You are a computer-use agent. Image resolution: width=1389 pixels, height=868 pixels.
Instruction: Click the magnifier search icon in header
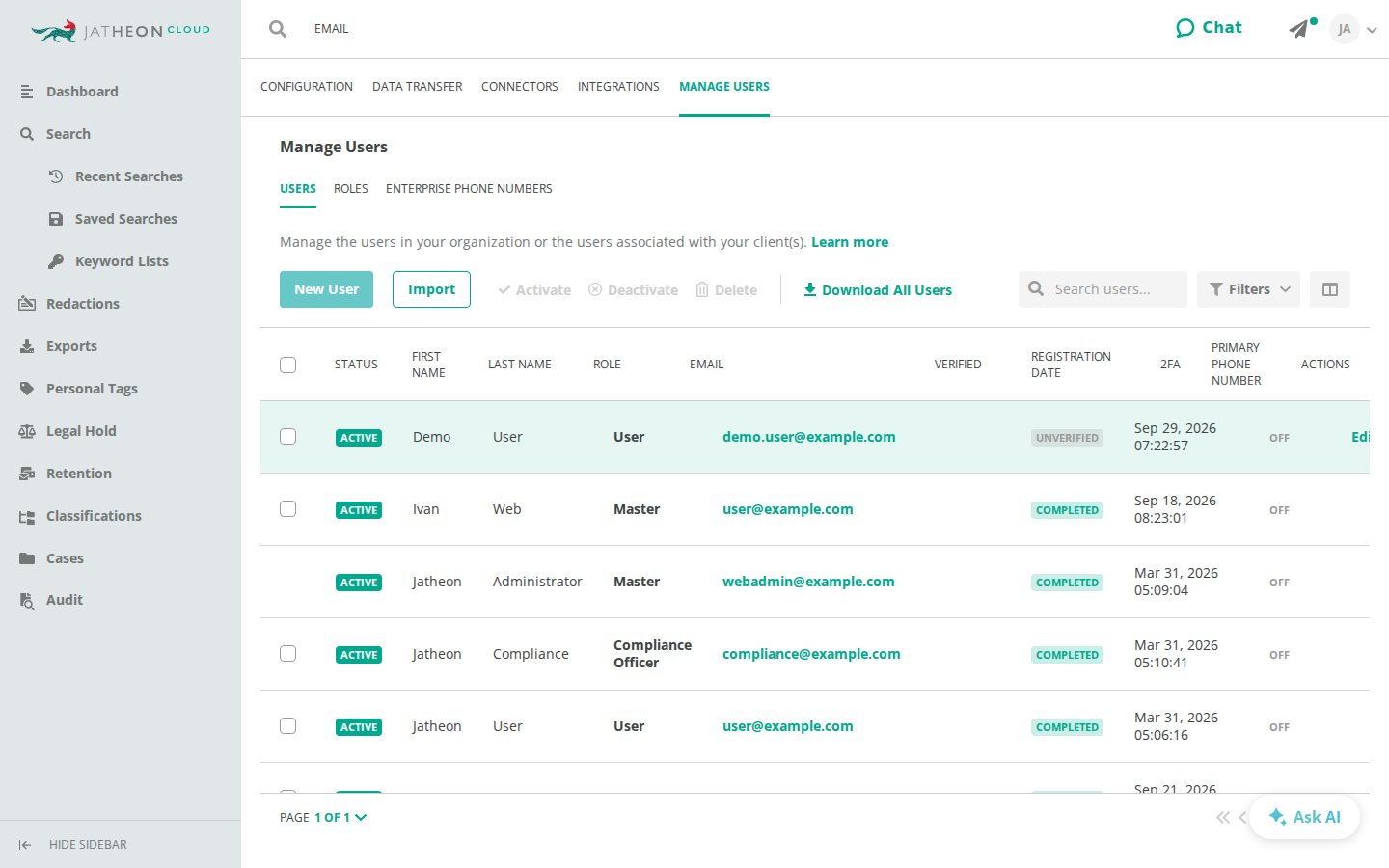click(278, 29)
